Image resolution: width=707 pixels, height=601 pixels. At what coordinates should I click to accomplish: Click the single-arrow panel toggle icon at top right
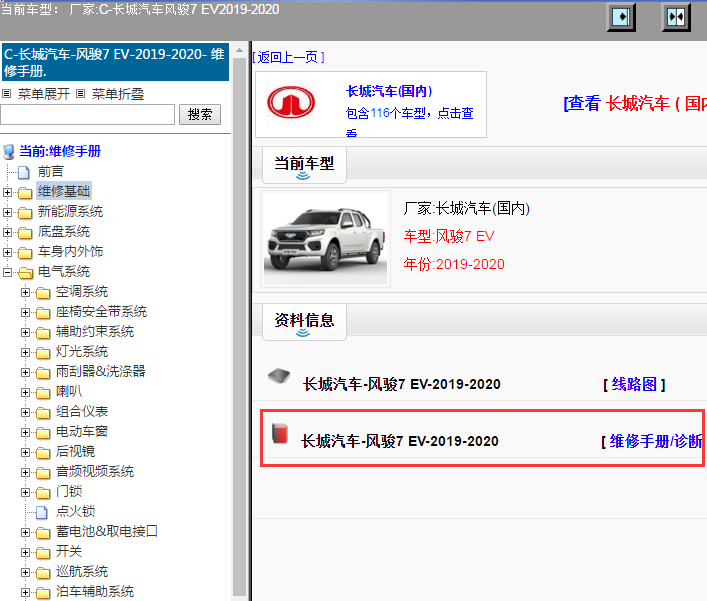621,18
